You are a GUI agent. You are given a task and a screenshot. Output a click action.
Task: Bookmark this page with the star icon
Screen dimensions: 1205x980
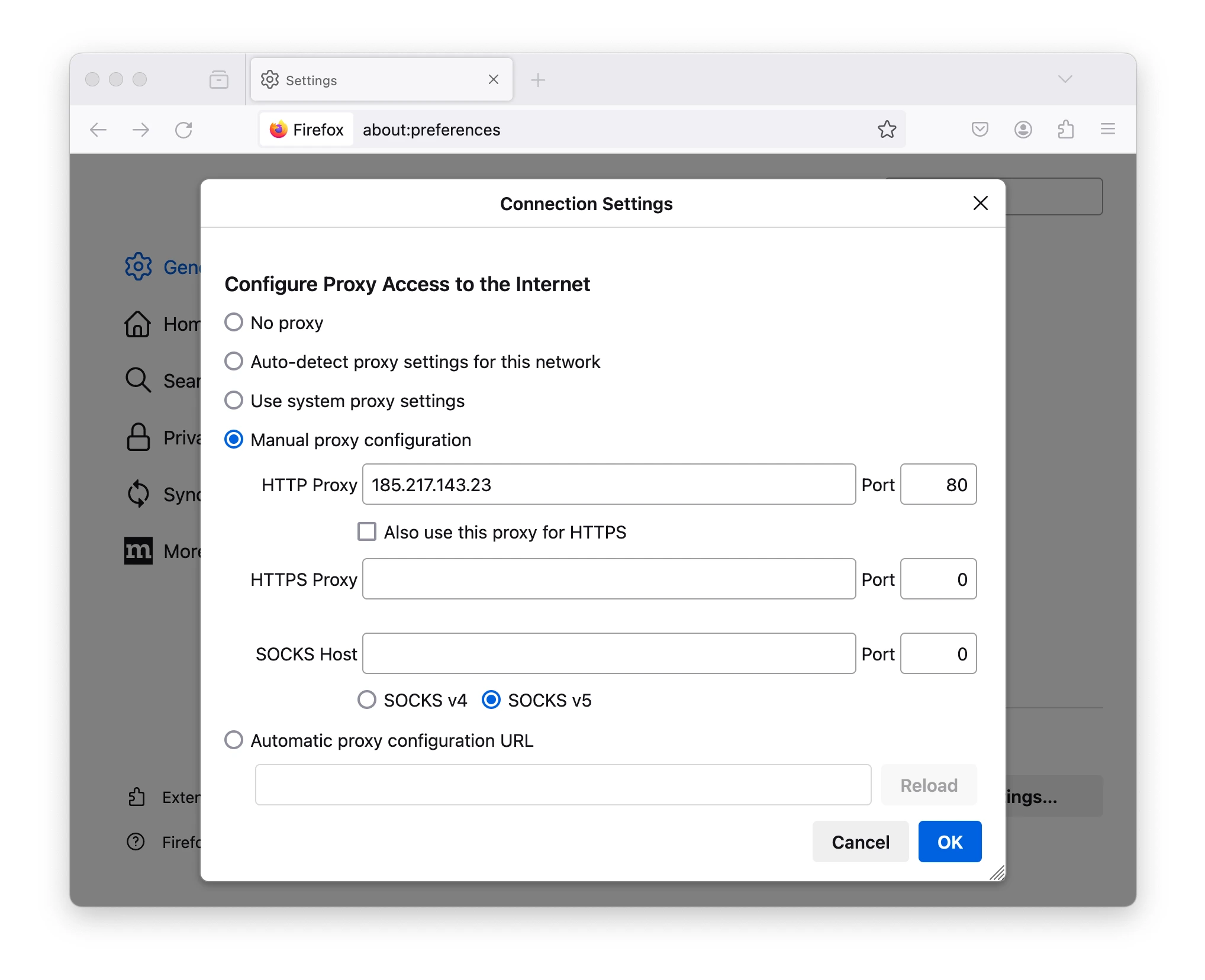[x=887, y=129]
